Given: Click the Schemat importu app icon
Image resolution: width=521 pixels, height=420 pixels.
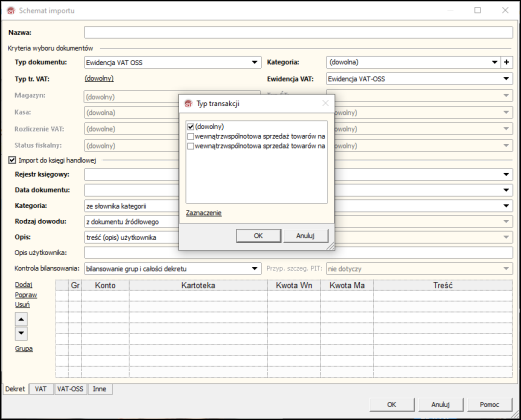Looking at the screenshot, I should [11, 11].
